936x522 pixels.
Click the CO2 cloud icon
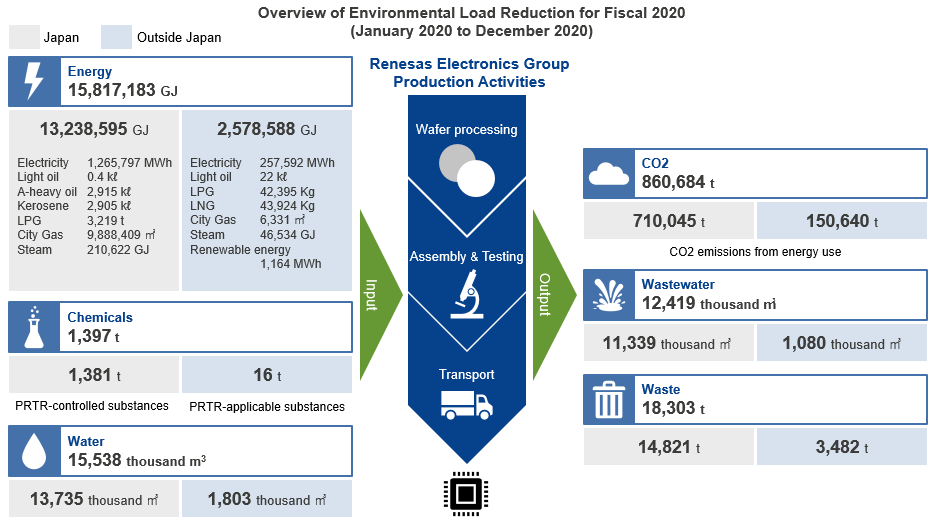coord(608,174)
